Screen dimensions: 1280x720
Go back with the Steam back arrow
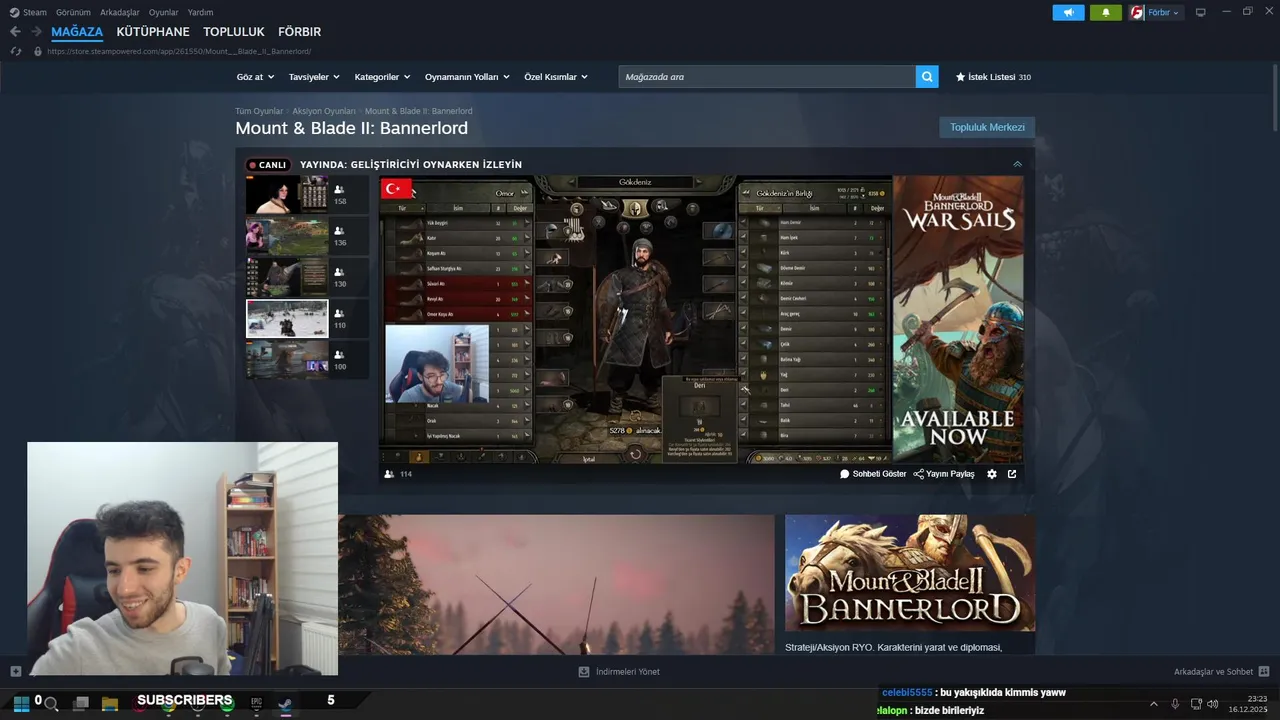pyautogui.click(x=15, y=32)
